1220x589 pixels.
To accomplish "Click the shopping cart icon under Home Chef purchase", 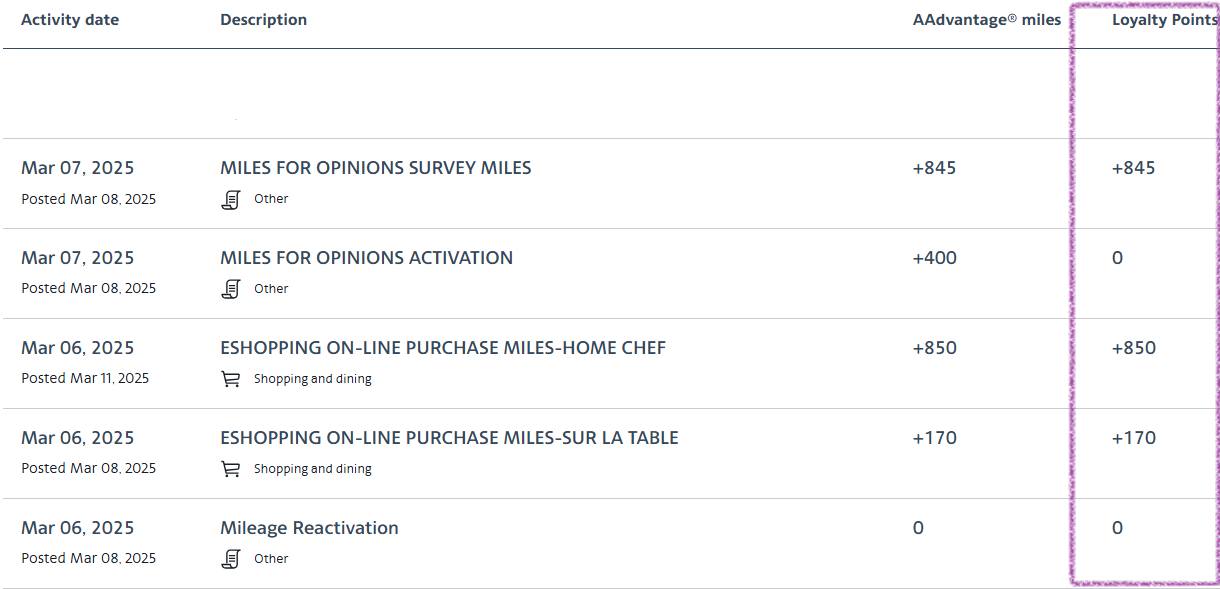I will (231, 379).
